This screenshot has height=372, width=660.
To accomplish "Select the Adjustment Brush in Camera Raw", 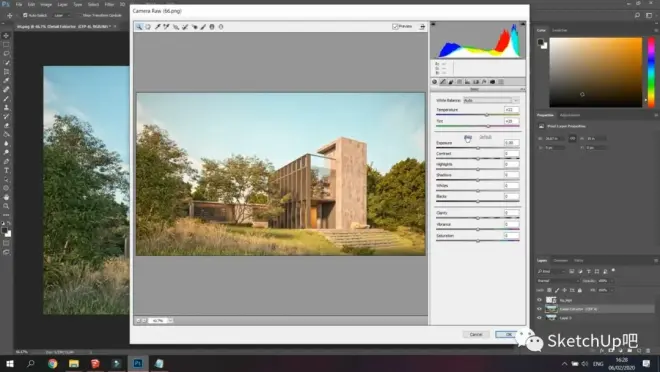I will tap(203, 27).
